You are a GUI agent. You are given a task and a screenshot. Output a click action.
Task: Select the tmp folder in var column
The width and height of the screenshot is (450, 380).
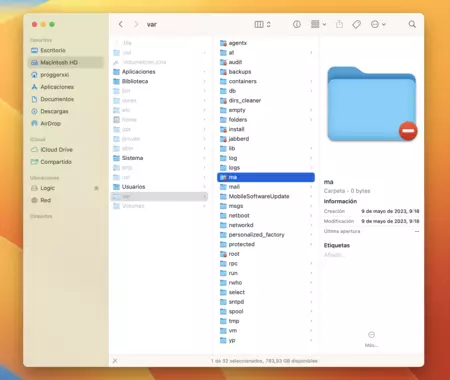[x=266, y=321]
